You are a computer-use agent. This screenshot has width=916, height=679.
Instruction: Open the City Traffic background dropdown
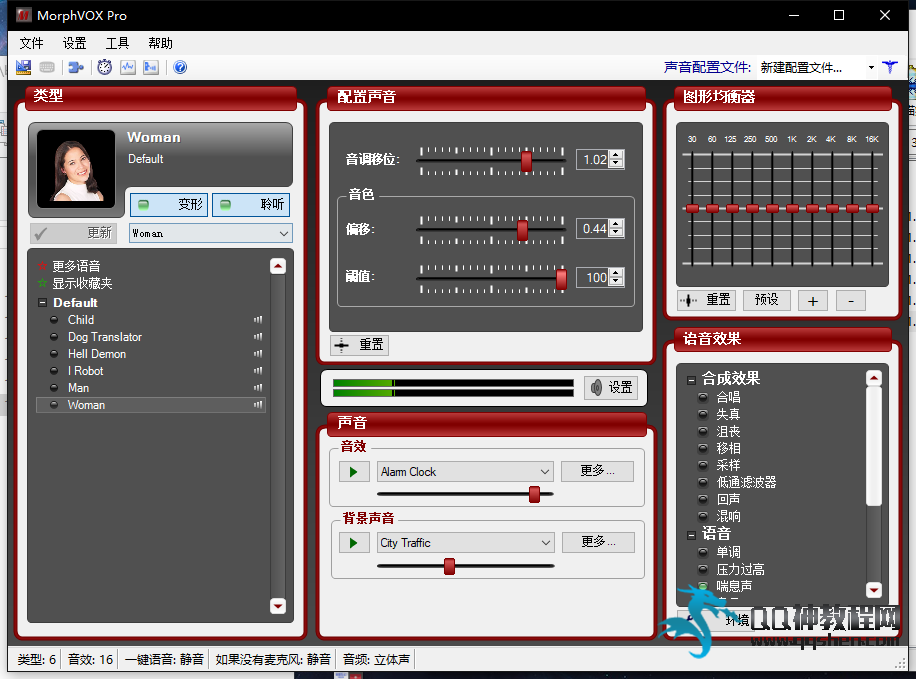coord(466,543)
